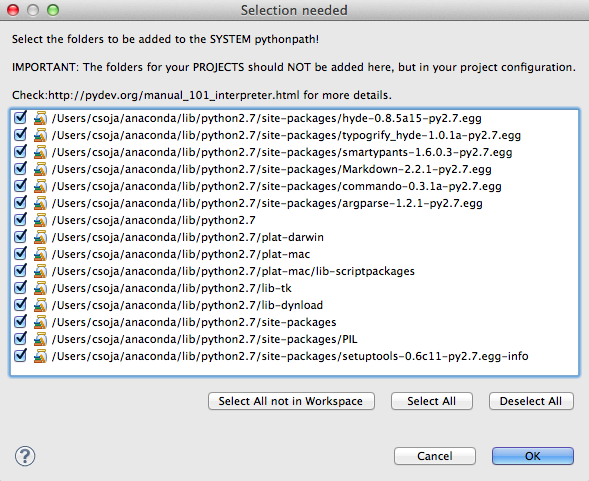
Task: Click the Select All button
Action: tap(432, 401)
